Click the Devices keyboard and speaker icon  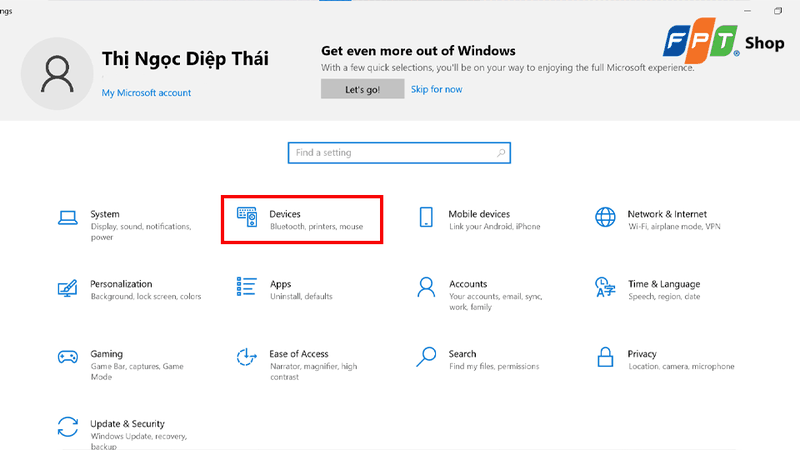[x=247, y=217]
